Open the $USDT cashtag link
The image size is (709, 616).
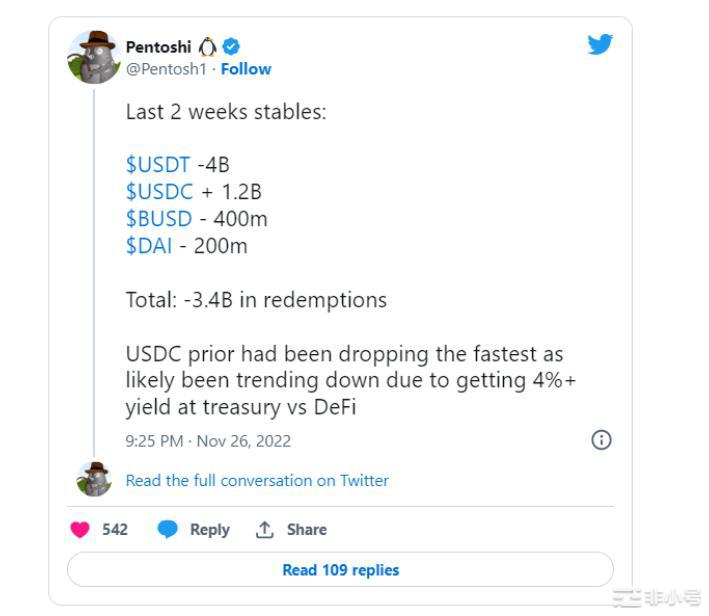coord(158,164)
